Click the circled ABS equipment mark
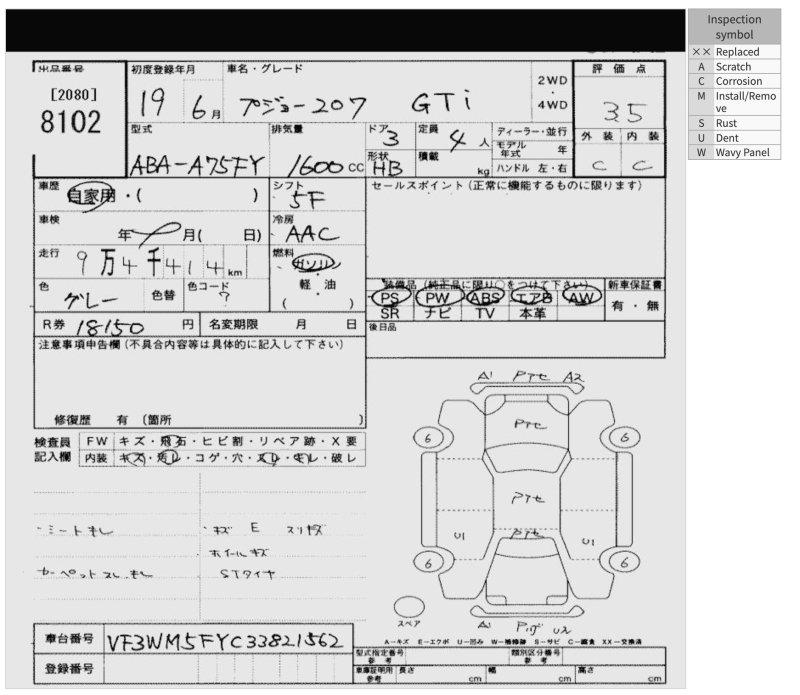This screenshot has width=800, height=695. (486, 297)
